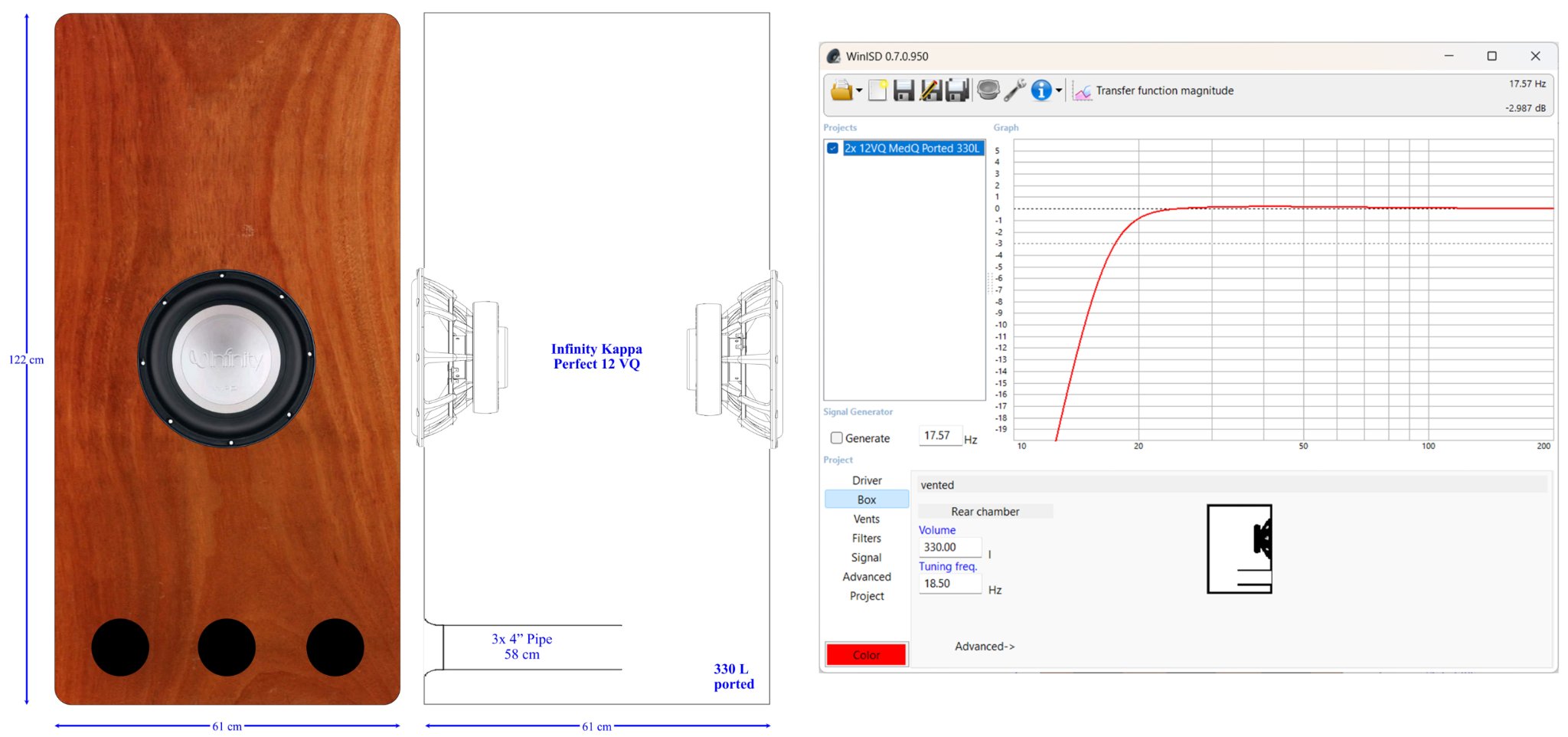Switch to the Box tab
Image resolution: width=1568 pixels, height=737 pixels.
click(867, 500)
